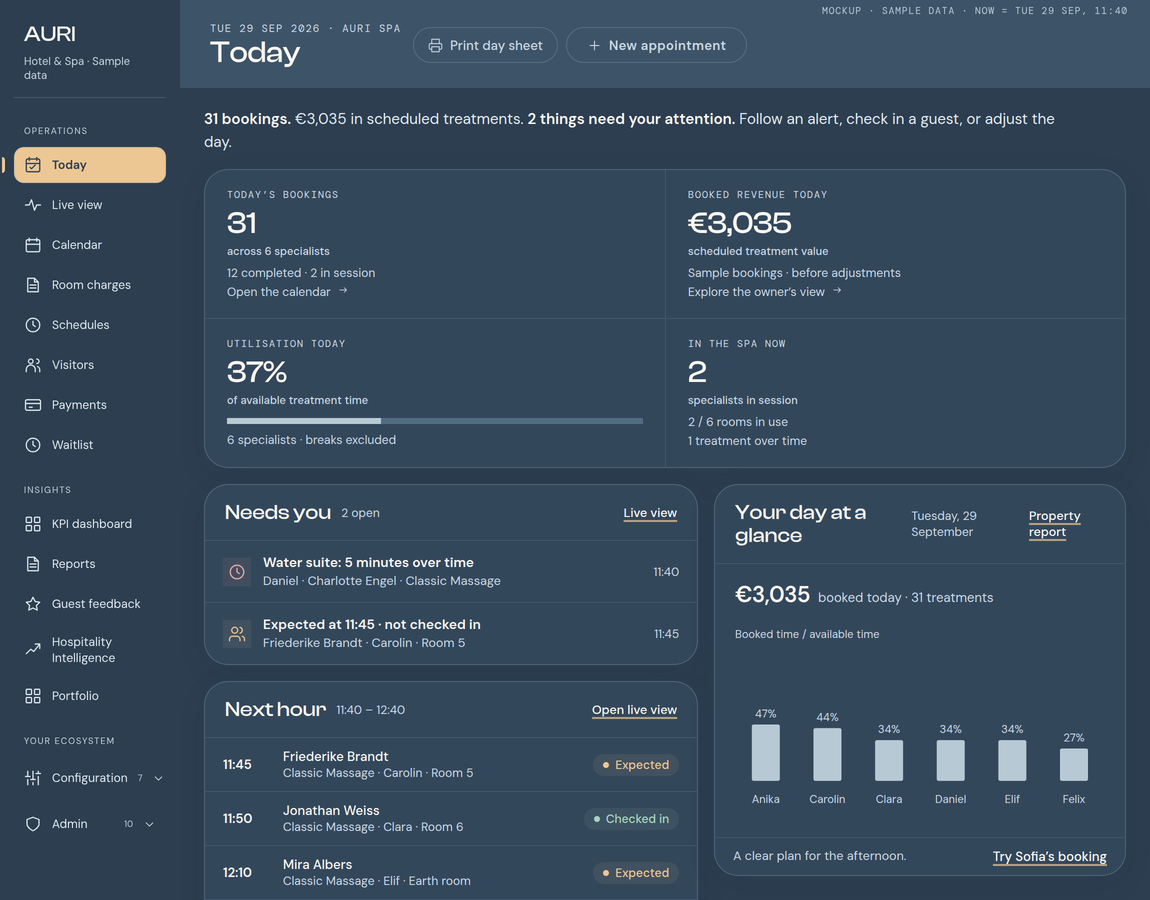Image resolution: width=1150 pixels, height=900 pixels.
Task: Open Room charges in sidebar
Action: pyautogui.click(x=89, y=285)
